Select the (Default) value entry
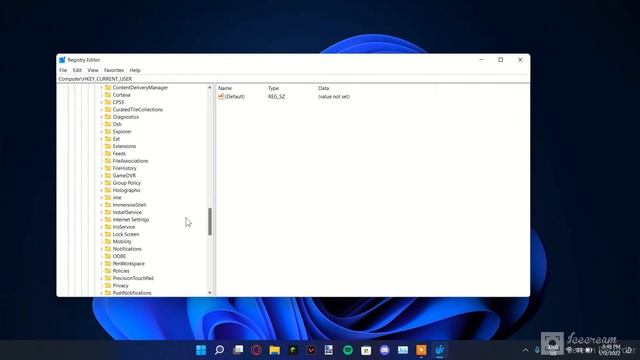The image size is (640, 360). pos(235,97)
